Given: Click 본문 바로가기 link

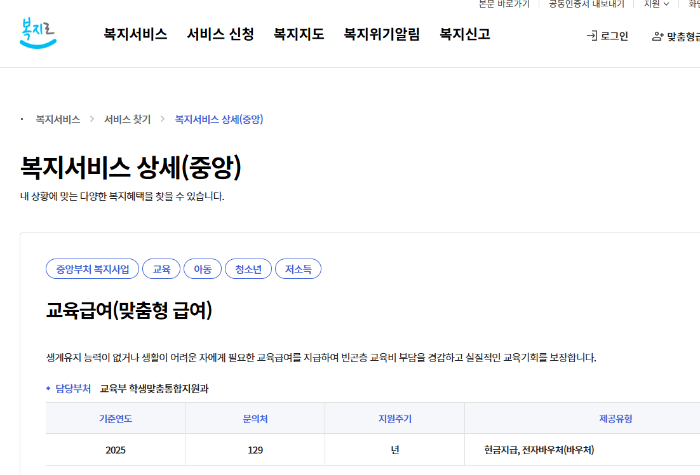Looking at the screenshot, I should click(504, 4).
